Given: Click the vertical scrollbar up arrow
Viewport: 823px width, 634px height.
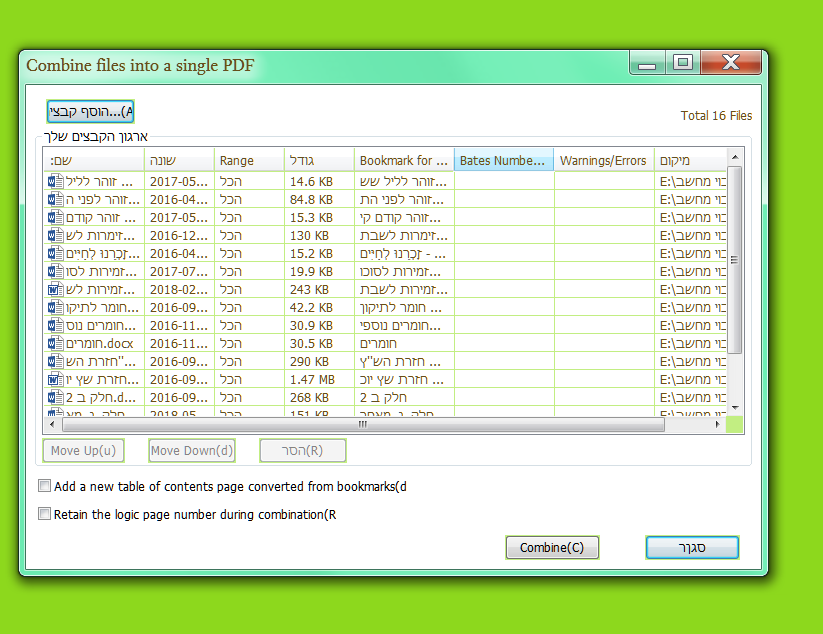Looking at the screenshot, I should click(735, 157).
